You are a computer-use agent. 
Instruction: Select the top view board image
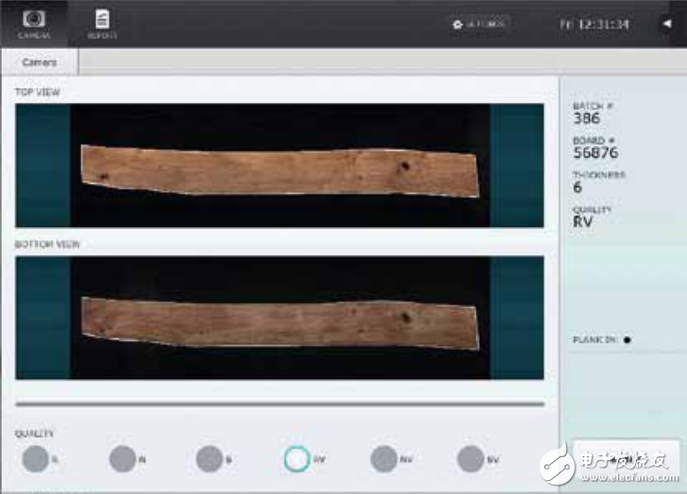(x=280, y=170)
